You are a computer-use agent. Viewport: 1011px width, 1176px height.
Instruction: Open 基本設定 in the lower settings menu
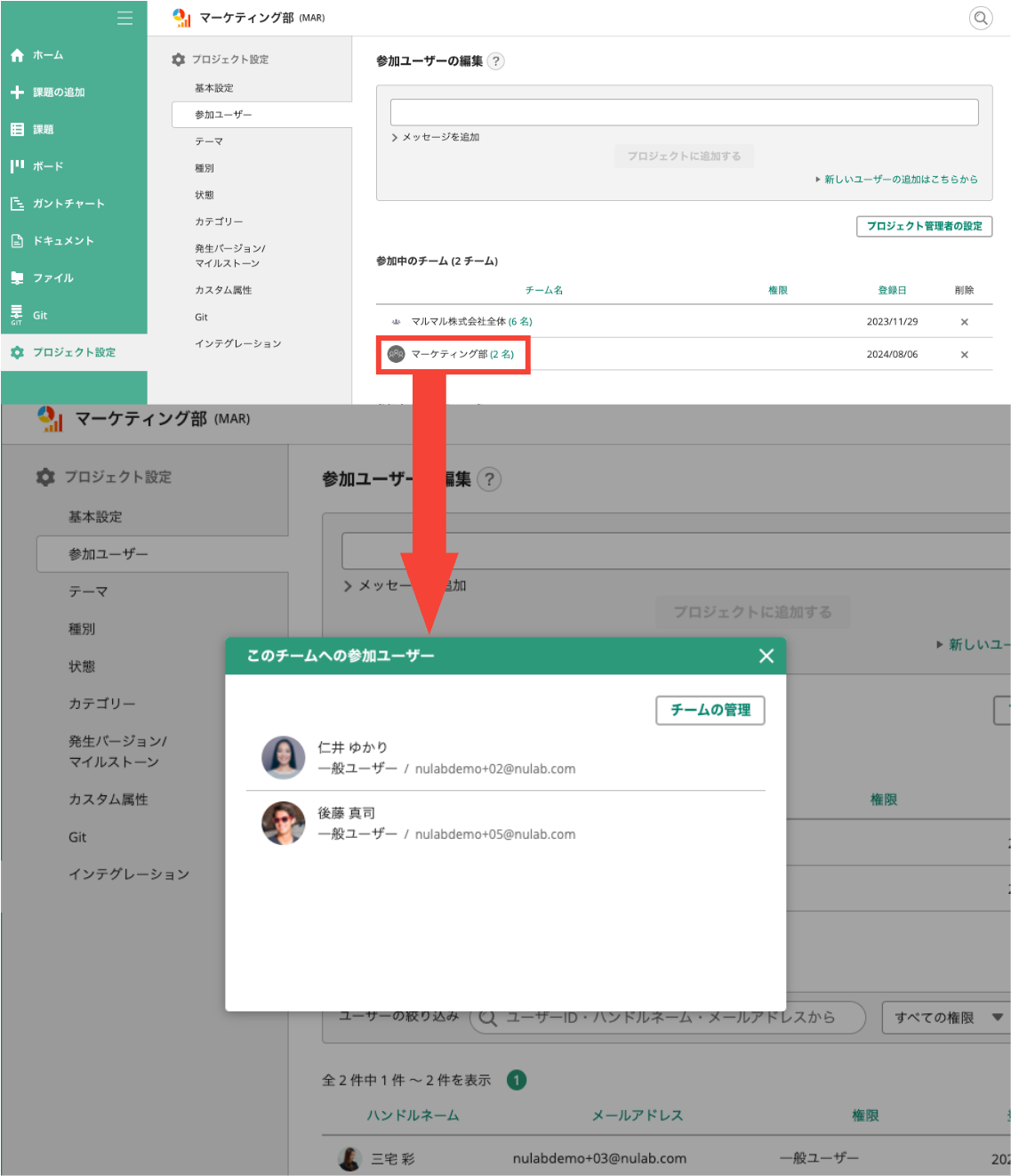coord(95,517)
